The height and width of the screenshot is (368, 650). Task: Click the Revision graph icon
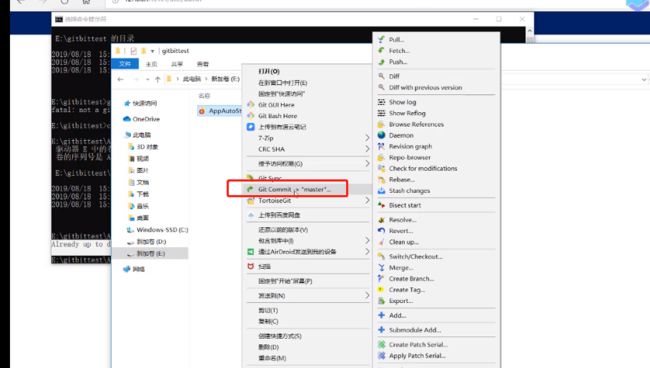(381, 146)
